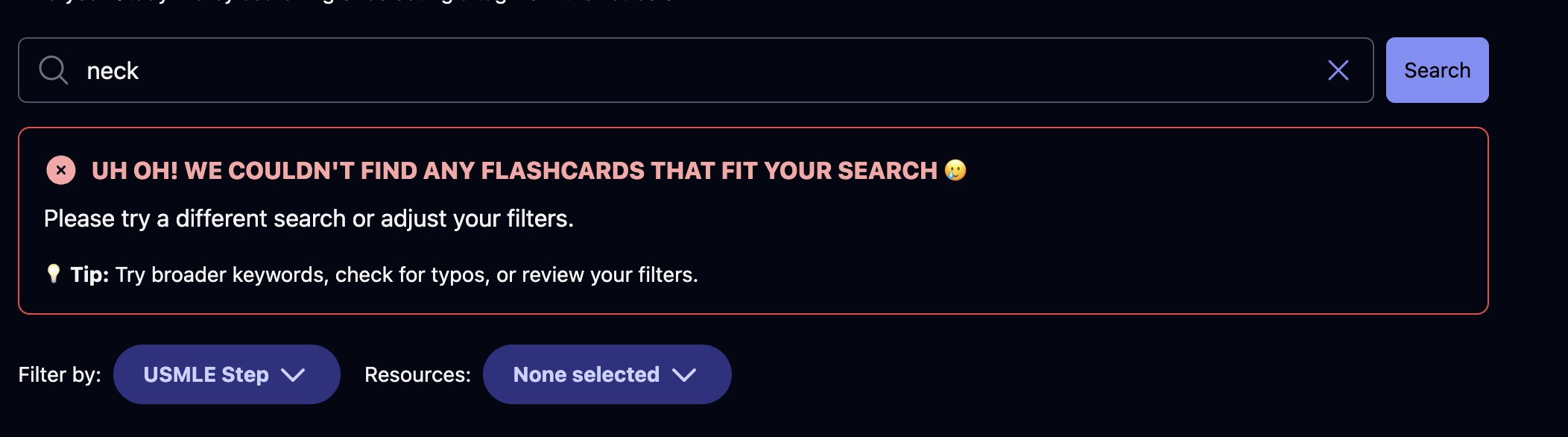
Task: Click empty space inside the error alert box
Action: pos(1118,239)
